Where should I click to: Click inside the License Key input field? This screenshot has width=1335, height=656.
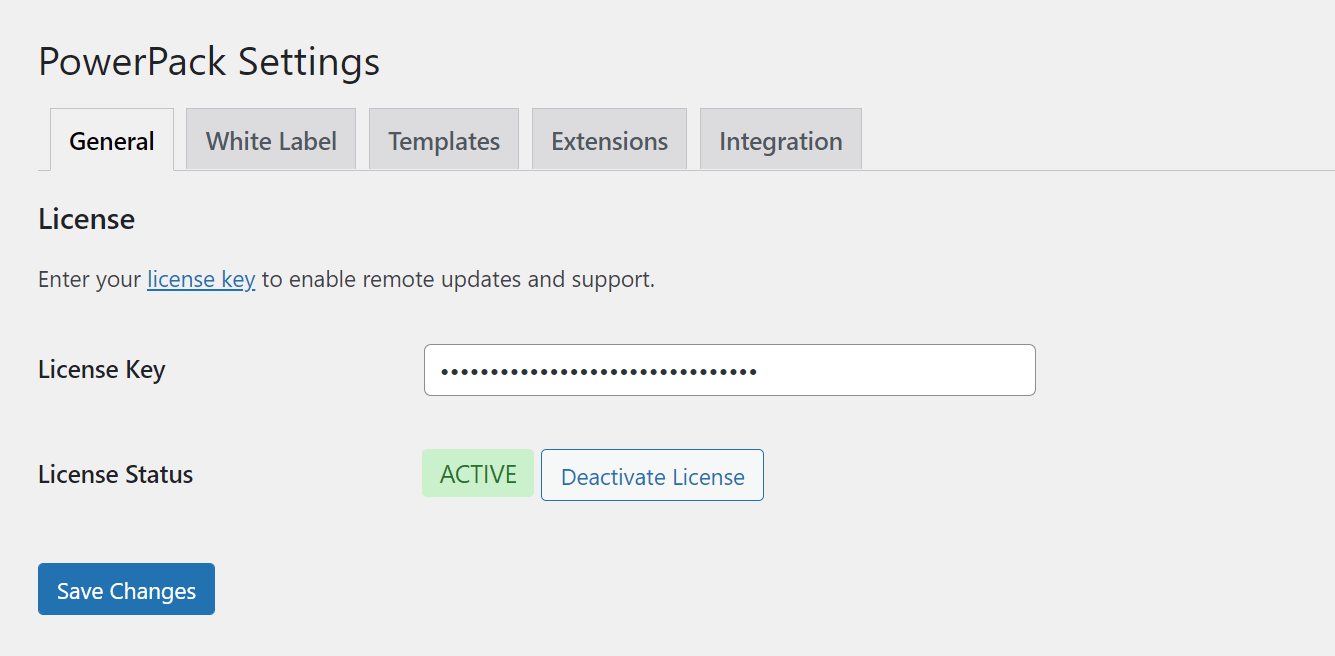click(x=729, y=369)
